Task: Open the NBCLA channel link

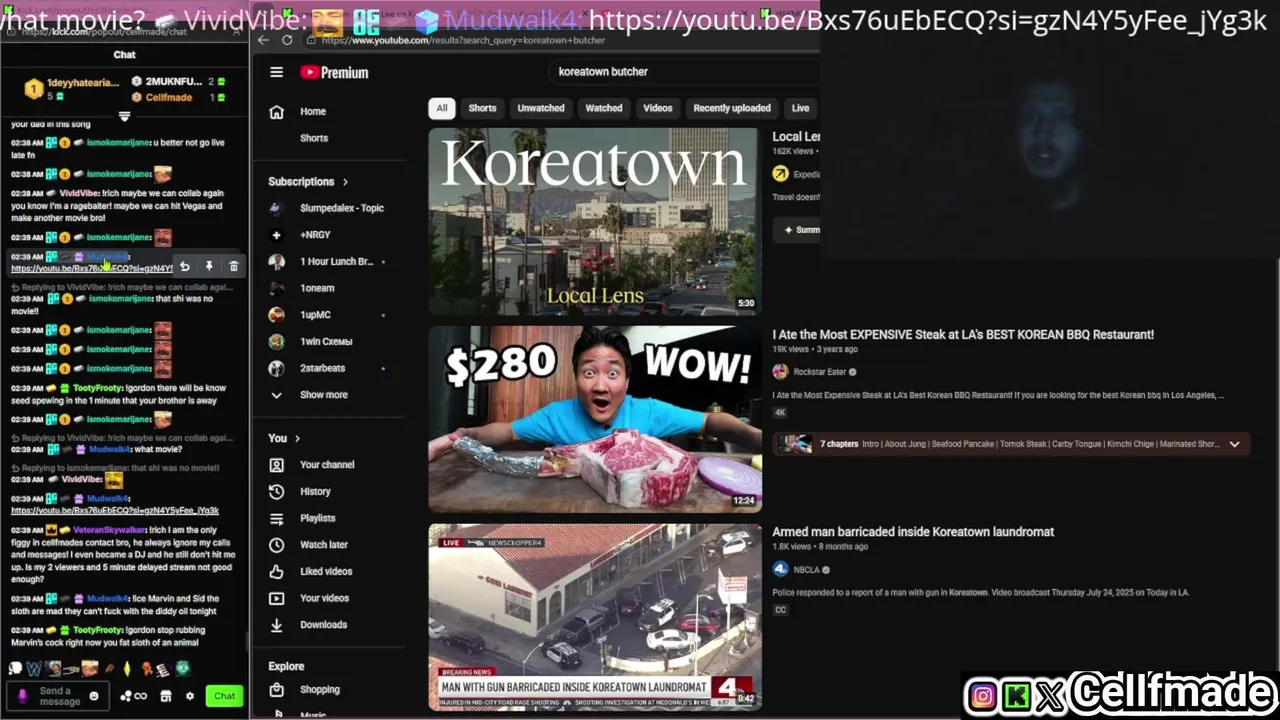Action: pos(806,570)
